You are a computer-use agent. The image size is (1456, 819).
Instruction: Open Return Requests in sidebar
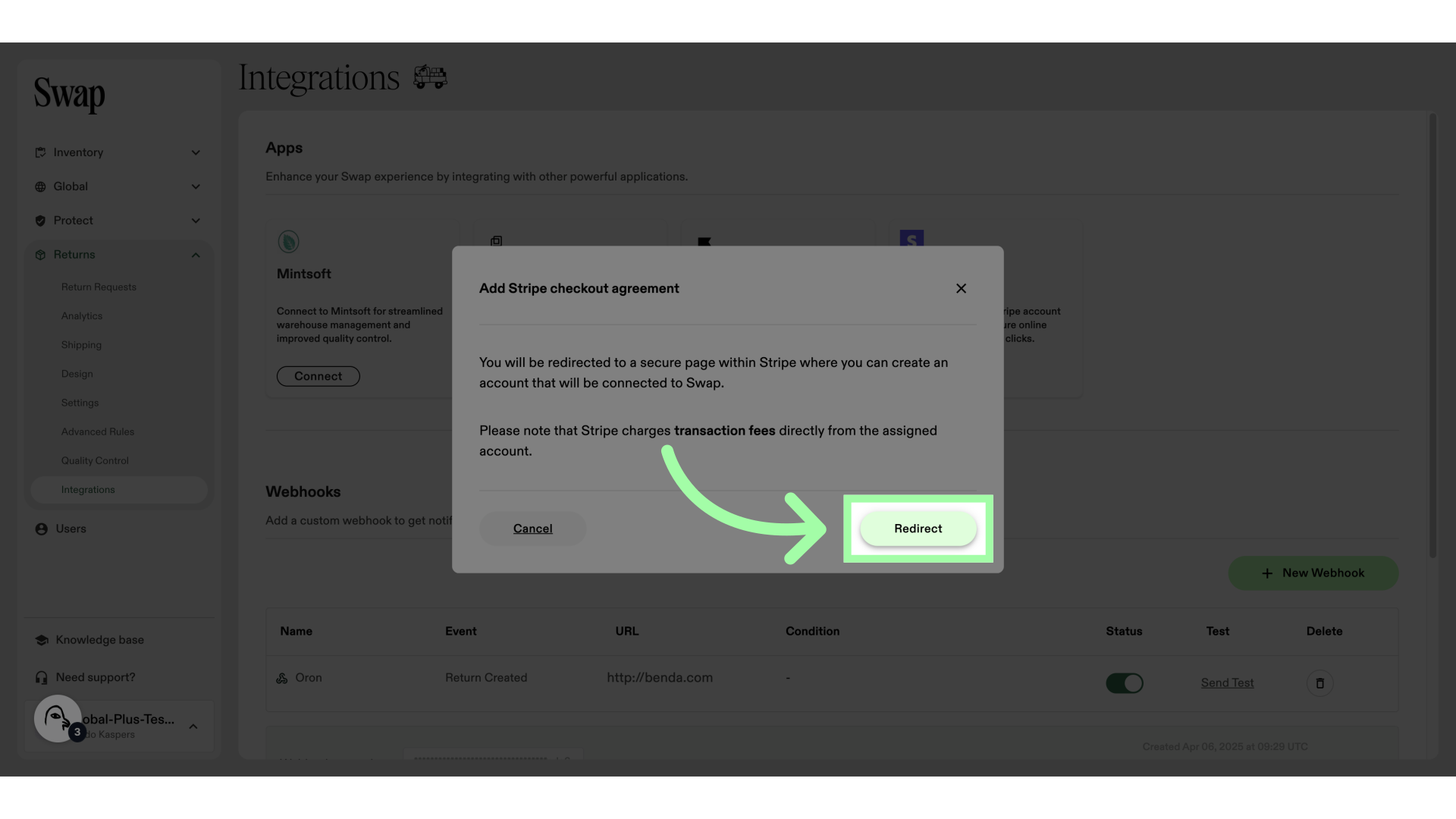[99, 287]
